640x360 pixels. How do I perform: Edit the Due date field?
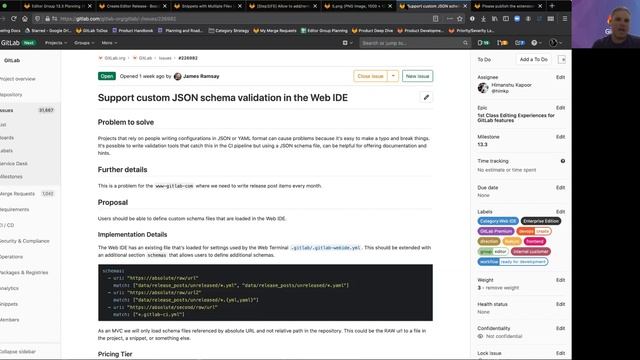[x=560, y=188]
